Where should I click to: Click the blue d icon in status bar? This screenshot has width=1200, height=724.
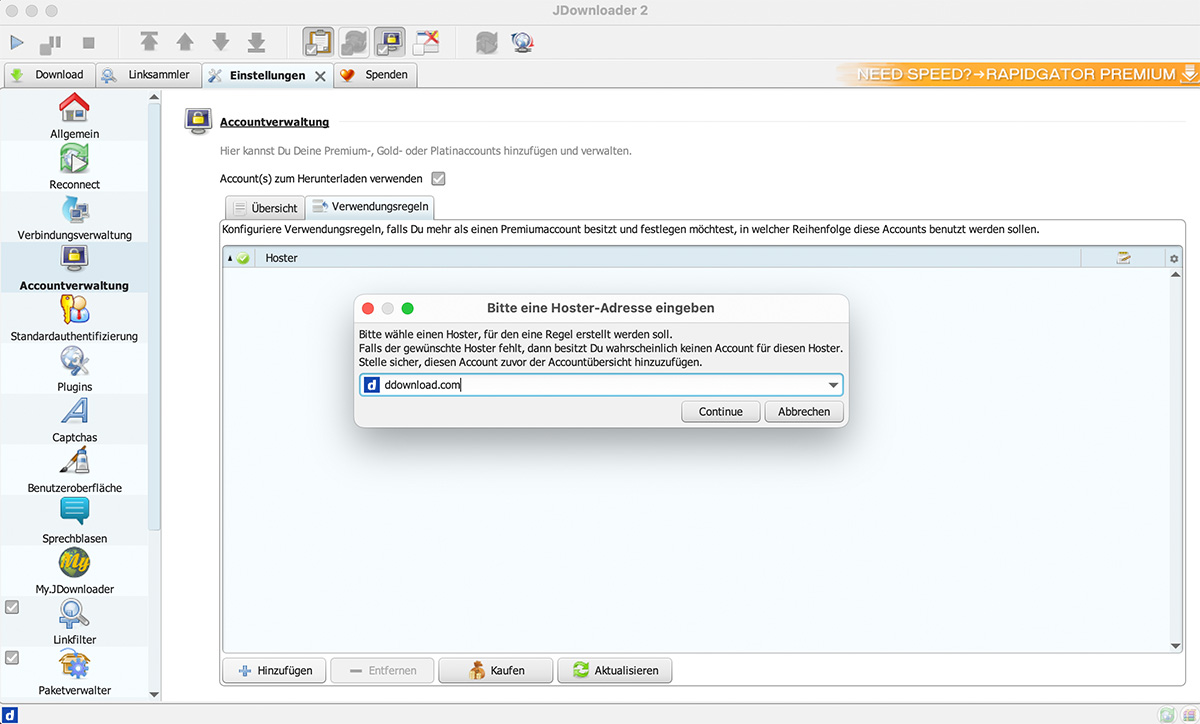[10, 714]
